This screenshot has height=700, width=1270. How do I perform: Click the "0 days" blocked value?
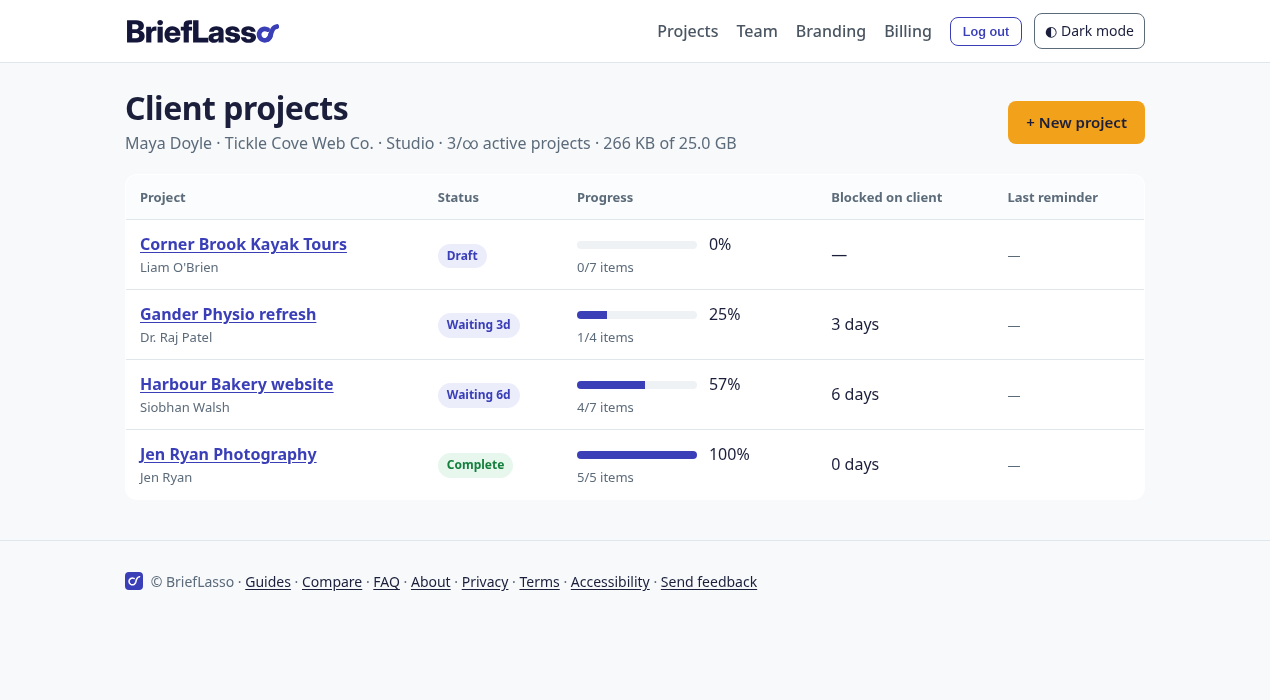(x=855, y=464)
